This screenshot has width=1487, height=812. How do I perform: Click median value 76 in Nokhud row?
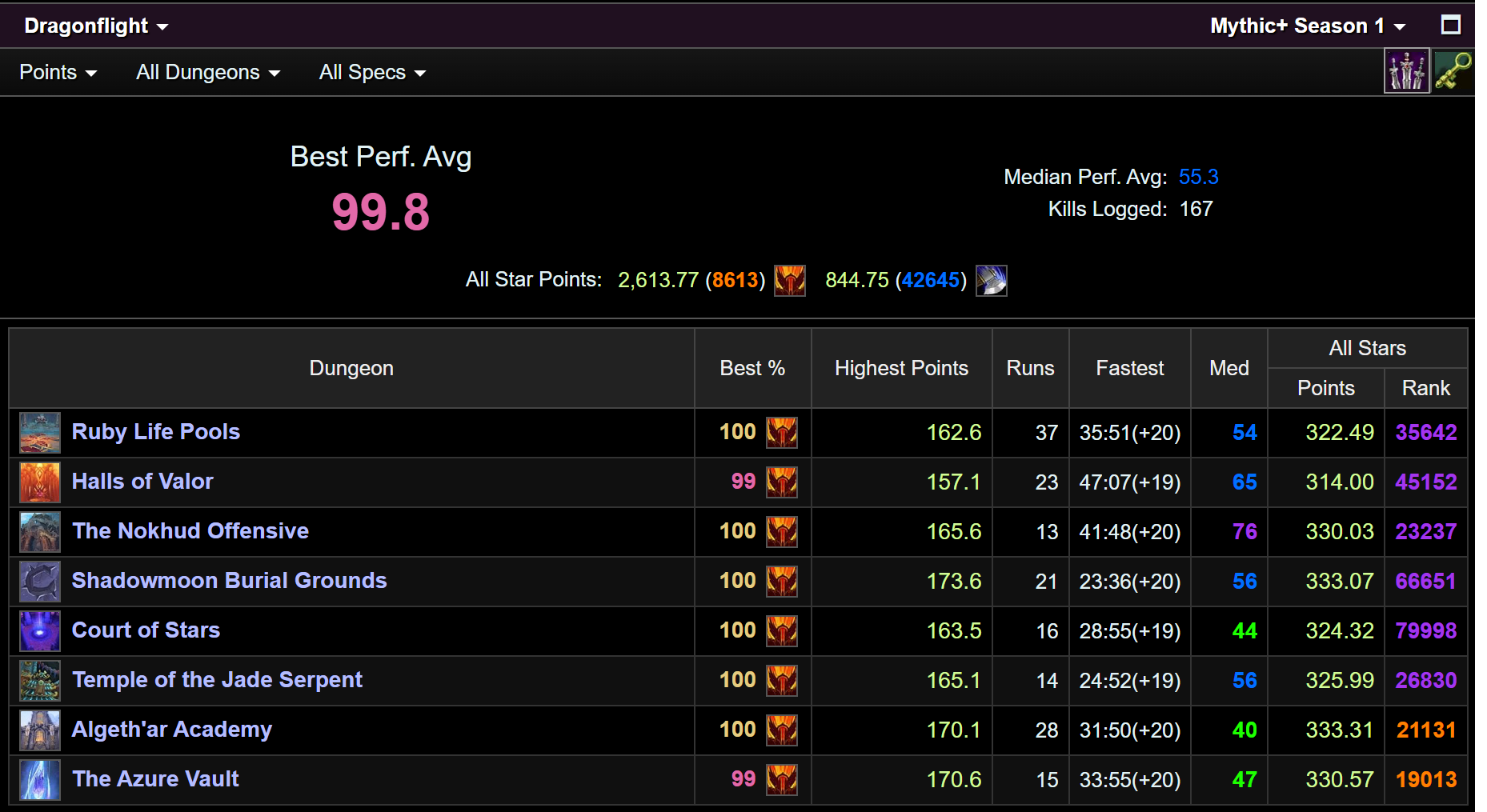tap(1245, 532)
